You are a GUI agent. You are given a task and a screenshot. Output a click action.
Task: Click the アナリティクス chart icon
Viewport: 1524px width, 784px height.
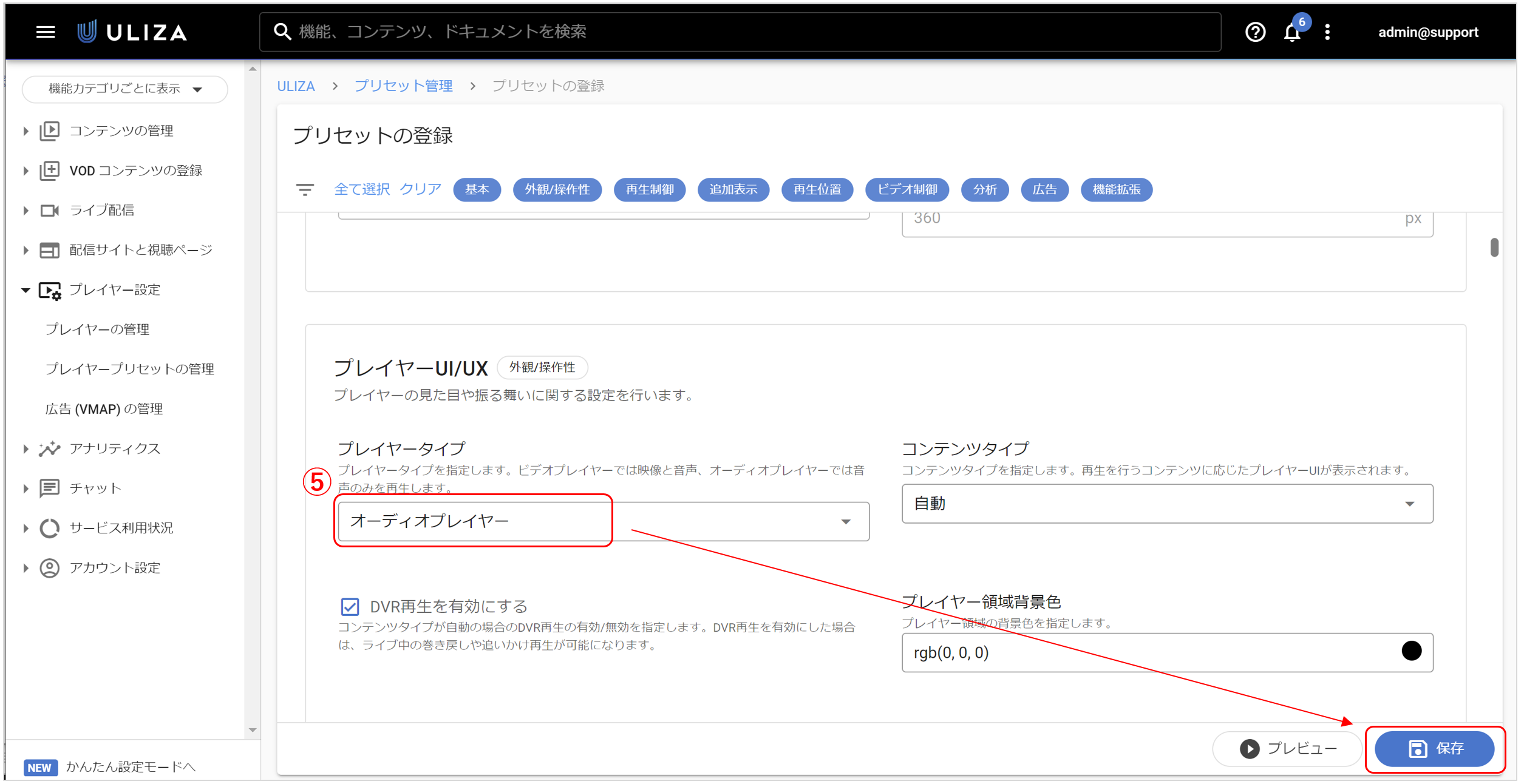[x=50, y=449]
